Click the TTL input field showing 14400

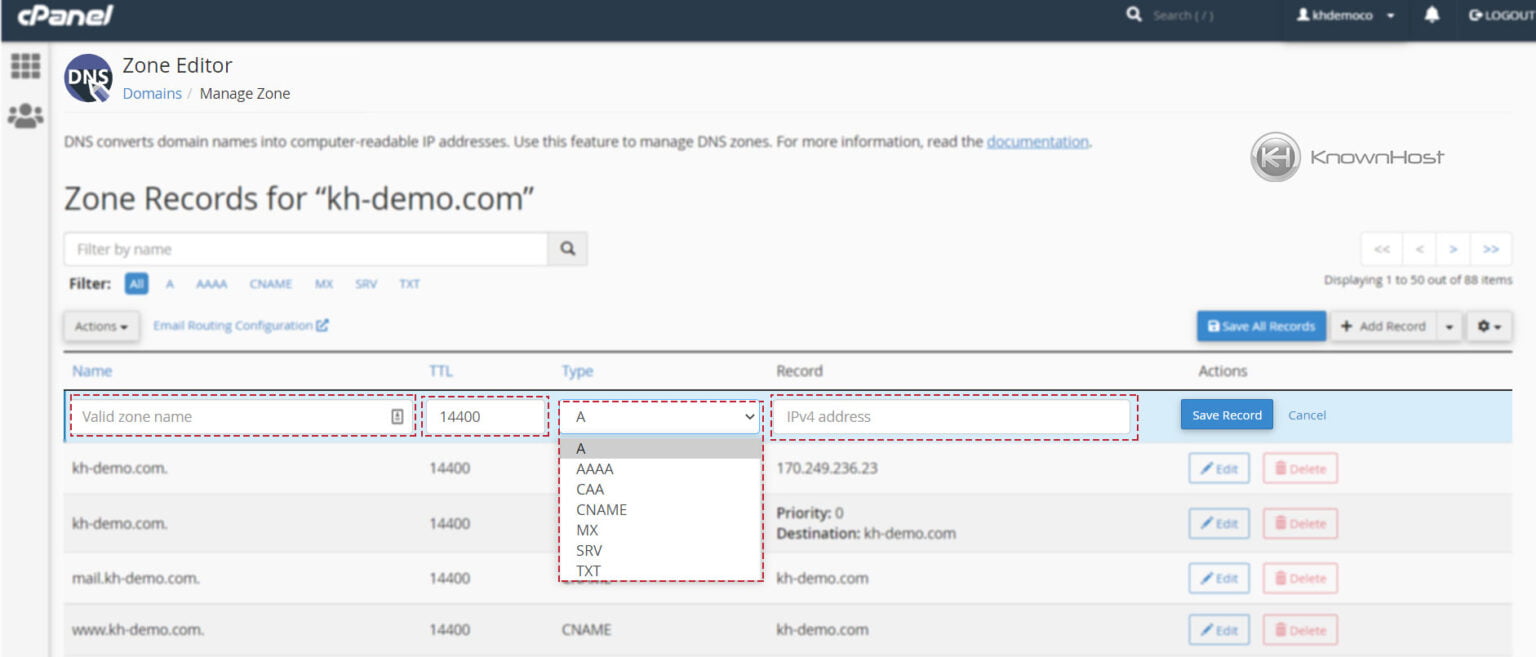tap(484, 416)
